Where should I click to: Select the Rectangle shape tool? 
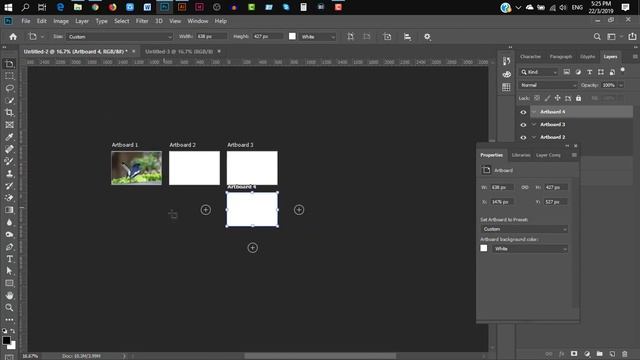pos(9,283)
